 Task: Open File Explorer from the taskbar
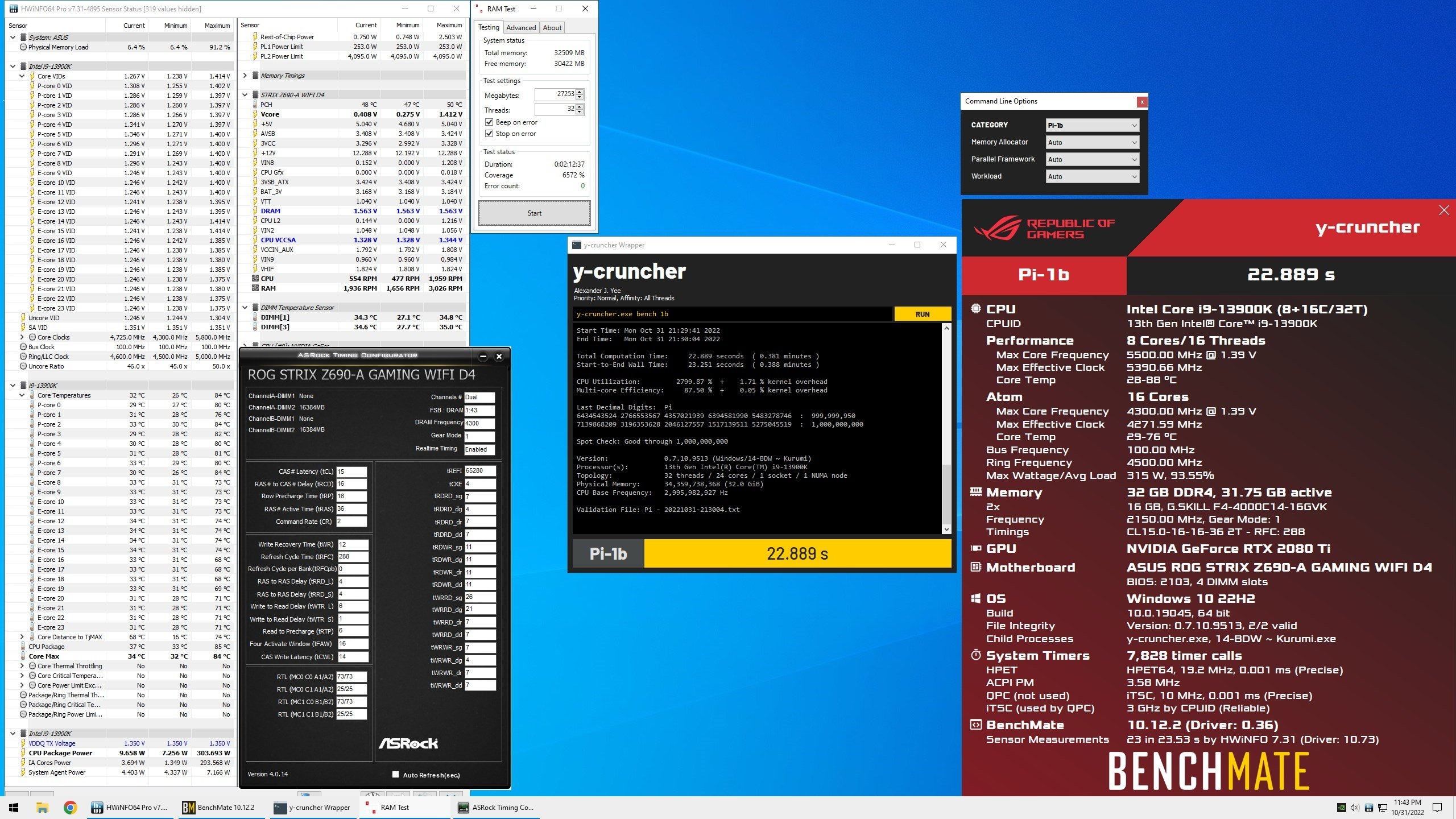click(42, 807)
